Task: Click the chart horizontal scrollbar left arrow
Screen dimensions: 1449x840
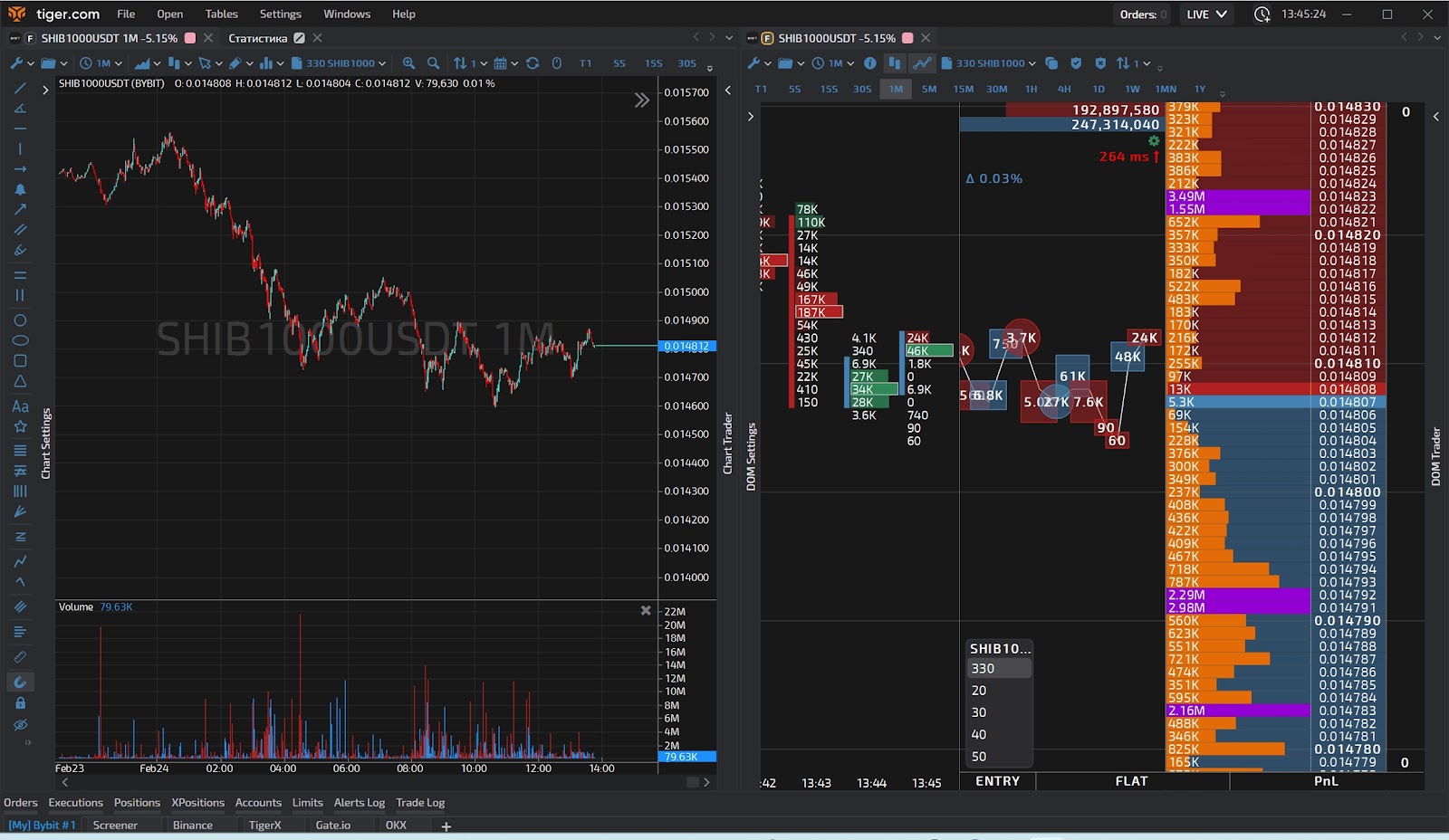Action: (64, 782)
